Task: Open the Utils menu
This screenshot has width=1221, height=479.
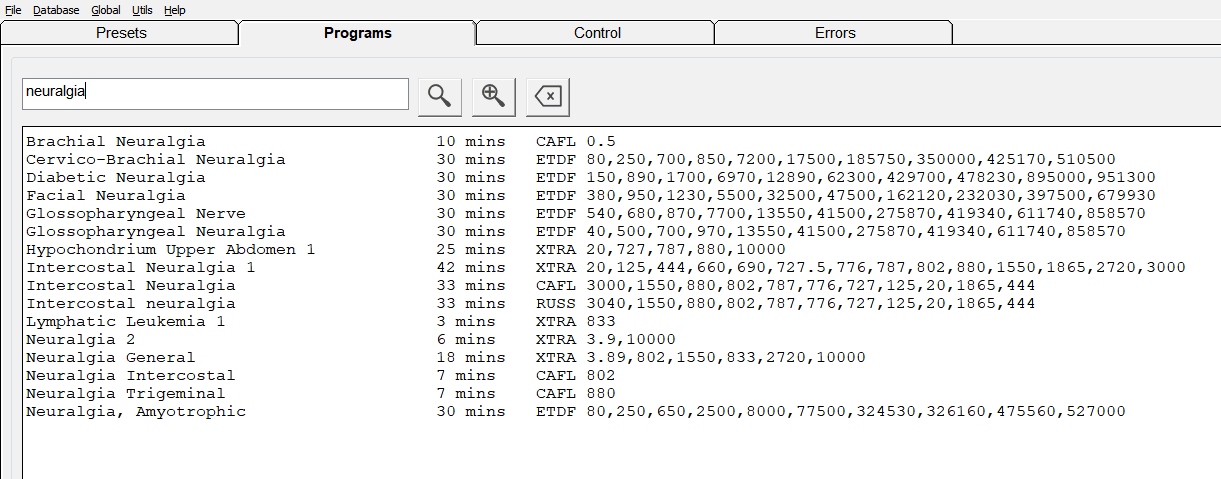Action: pos(142,10)
